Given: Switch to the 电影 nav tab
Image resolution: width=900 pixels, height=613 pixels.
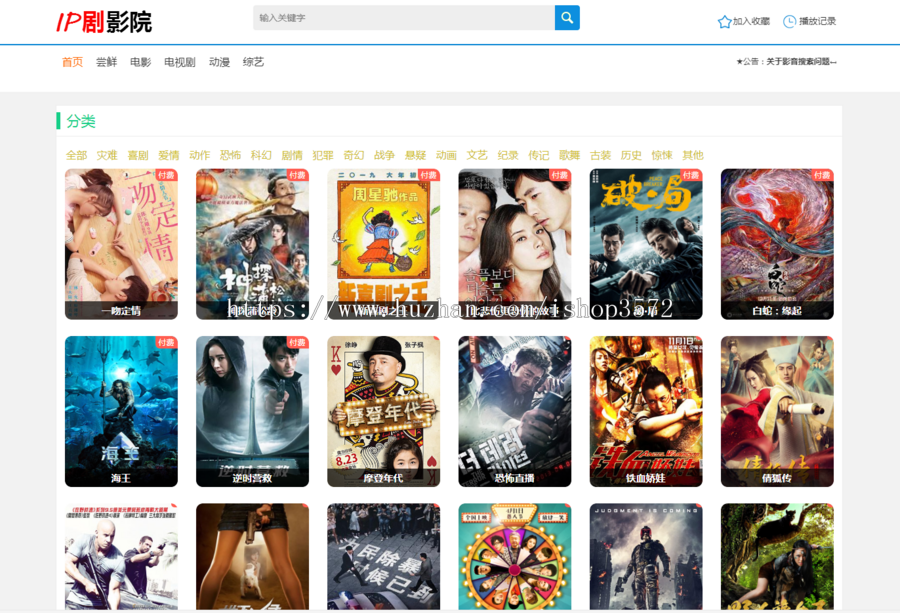Looking at the screenshot, I should tap(140, 62).
